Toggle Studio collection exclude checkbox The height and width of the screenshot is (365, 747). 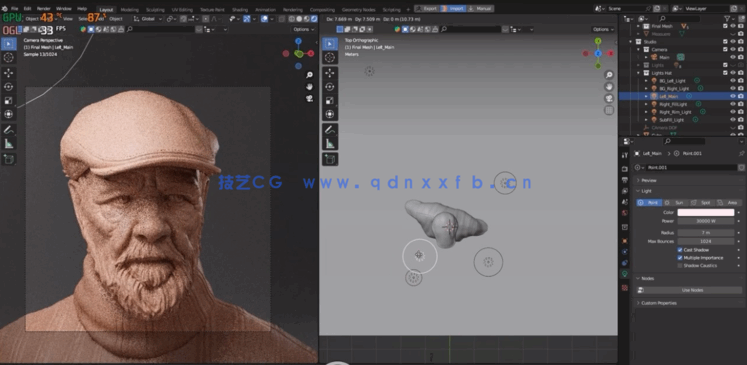tap(725, 41)
